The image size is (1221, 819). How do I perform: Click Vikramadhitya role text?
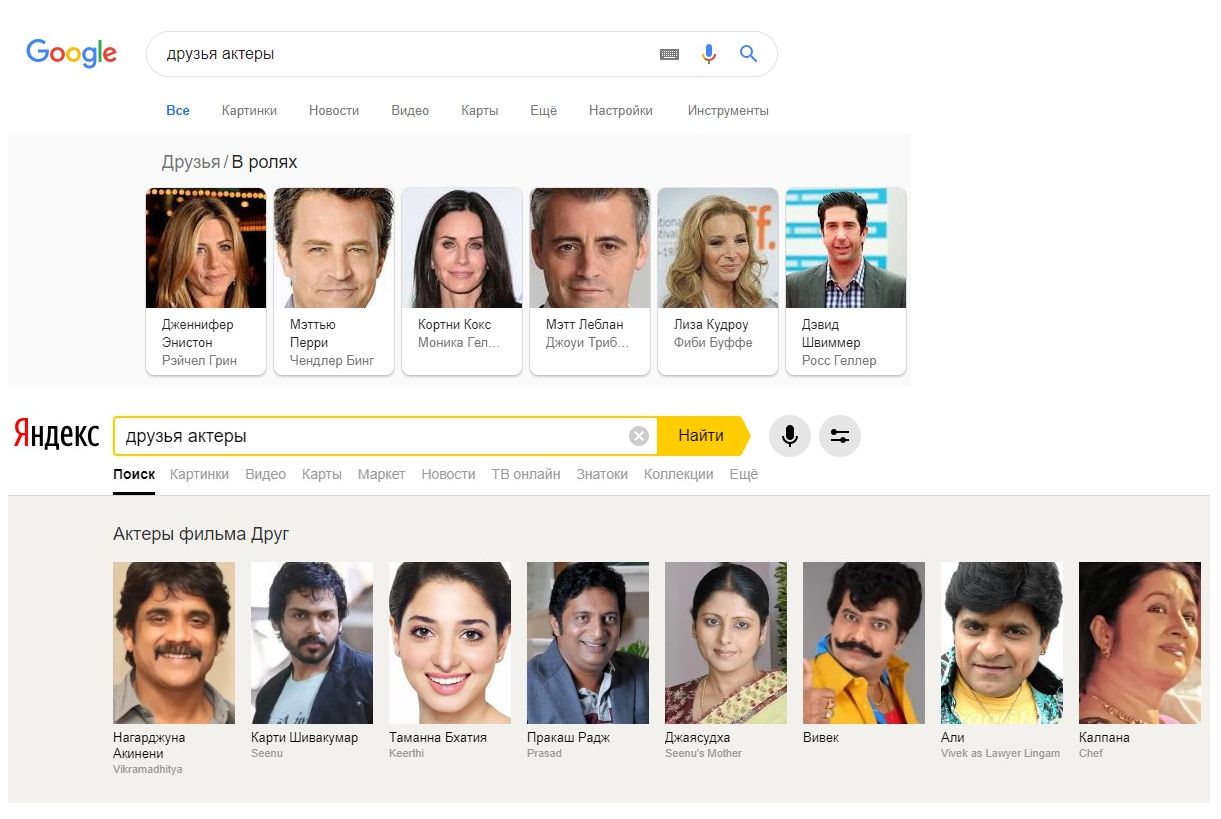tap(148, 769)
